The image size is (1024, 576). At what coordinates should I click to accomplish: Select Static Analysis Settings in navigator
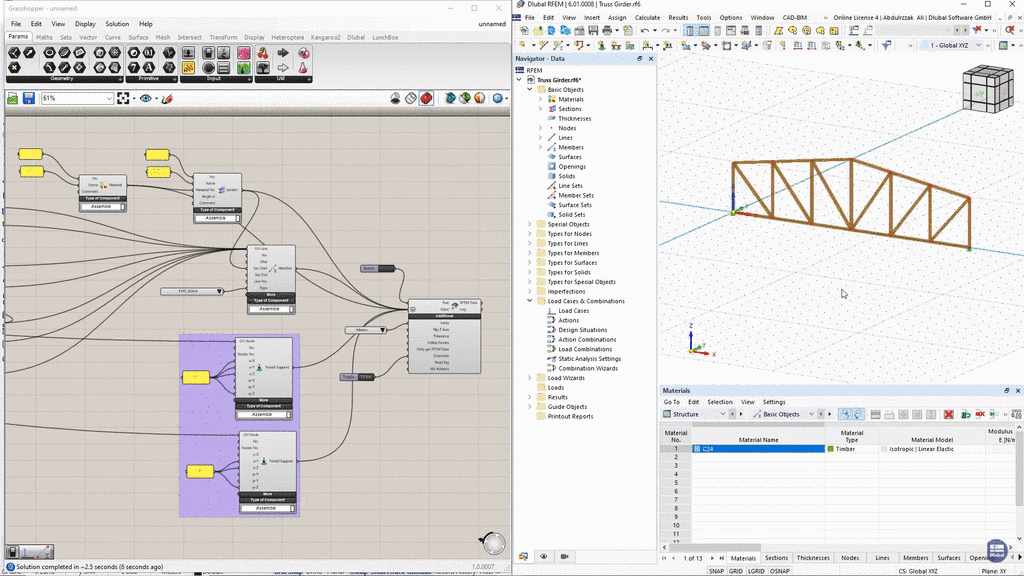tap(589, 359)
